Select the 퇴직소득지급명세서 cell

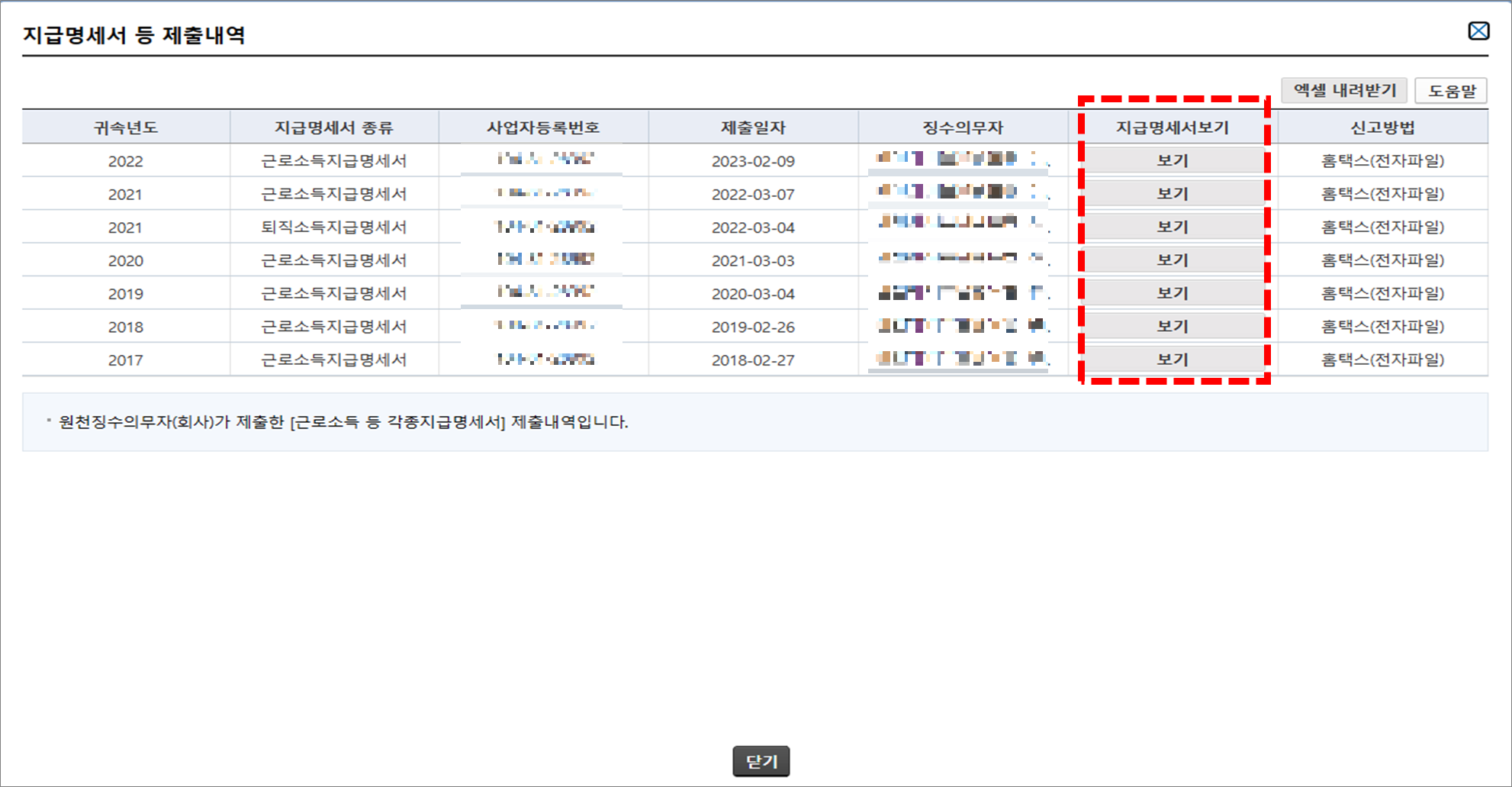pos(334,227)
